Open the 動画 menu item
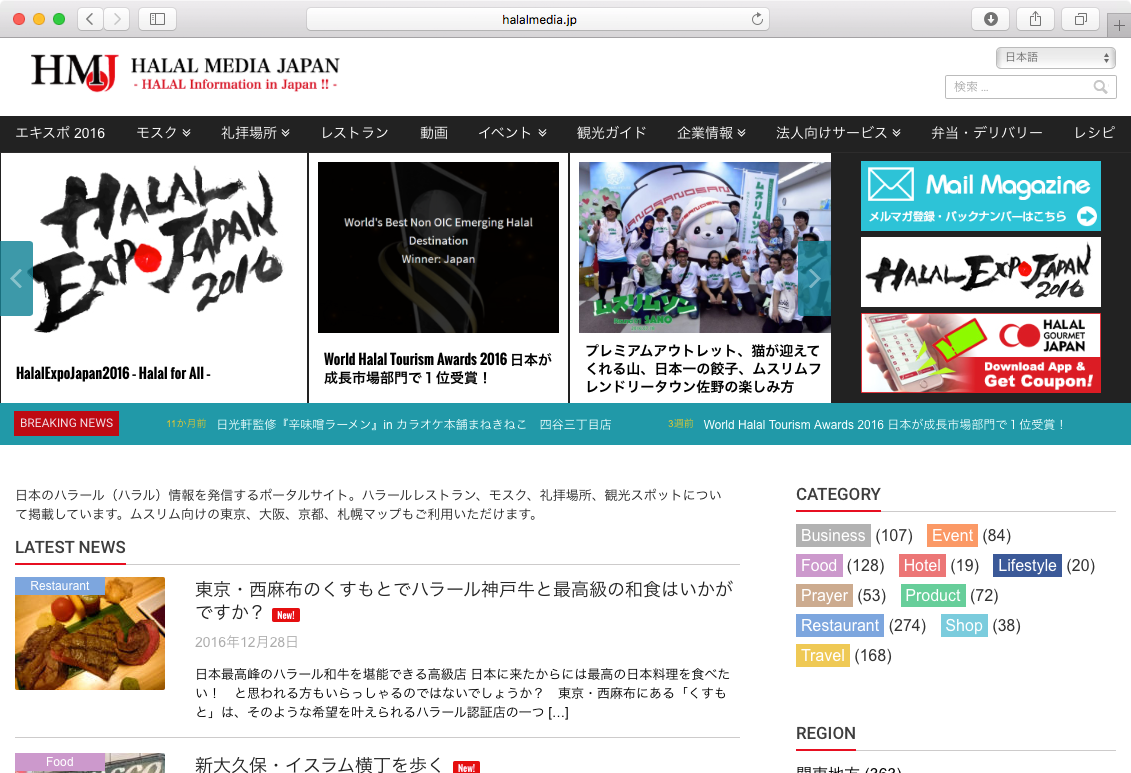 click(x=434, y=133)
